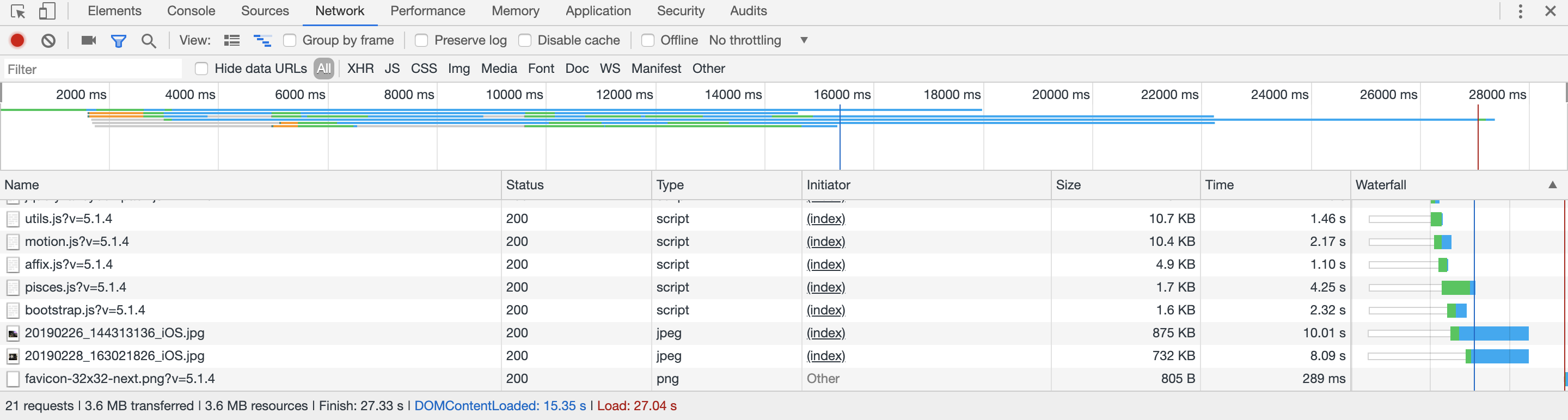Stop recording network log
The image size is (1568, 420).
[17, 41]
